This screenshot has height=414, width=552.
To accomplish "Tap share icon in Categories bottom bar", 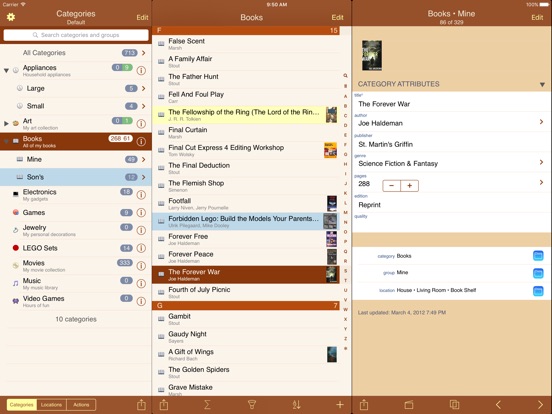I will coord(141,404).
